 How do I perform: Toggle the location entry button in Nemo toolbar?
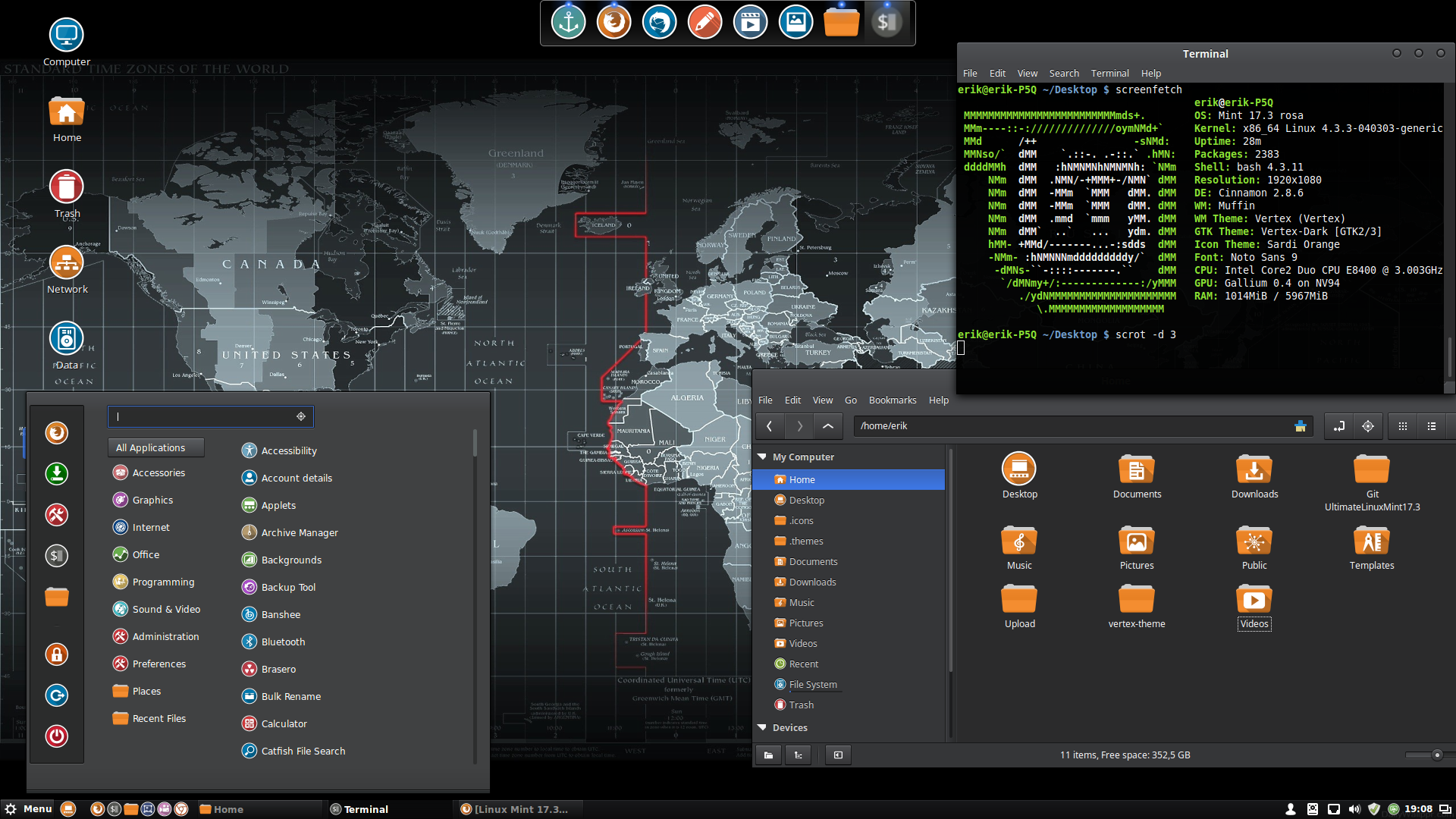1339,426
